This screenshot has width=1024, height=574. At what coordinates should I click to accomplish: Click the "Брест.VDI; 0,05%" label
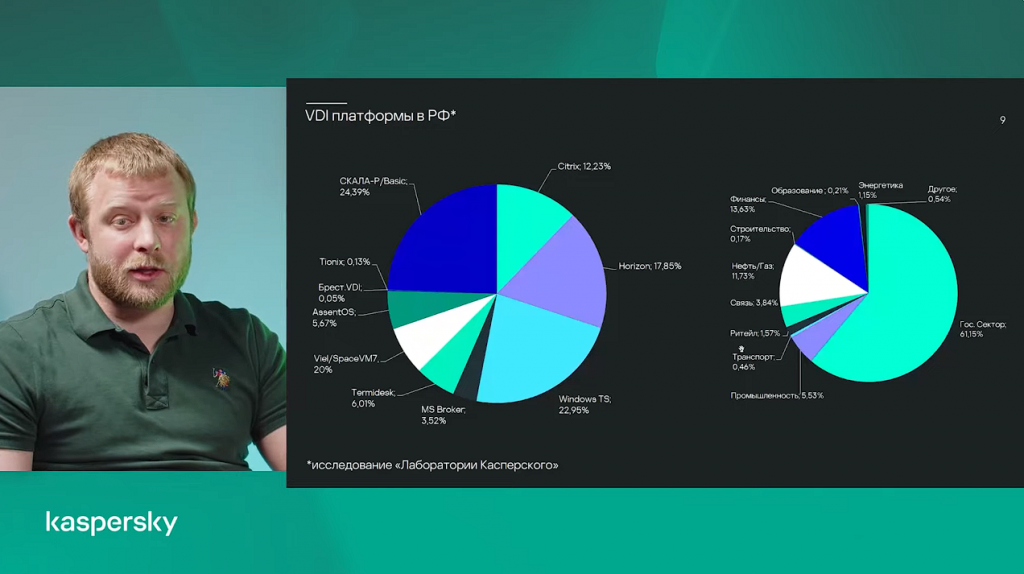(340, 293)
